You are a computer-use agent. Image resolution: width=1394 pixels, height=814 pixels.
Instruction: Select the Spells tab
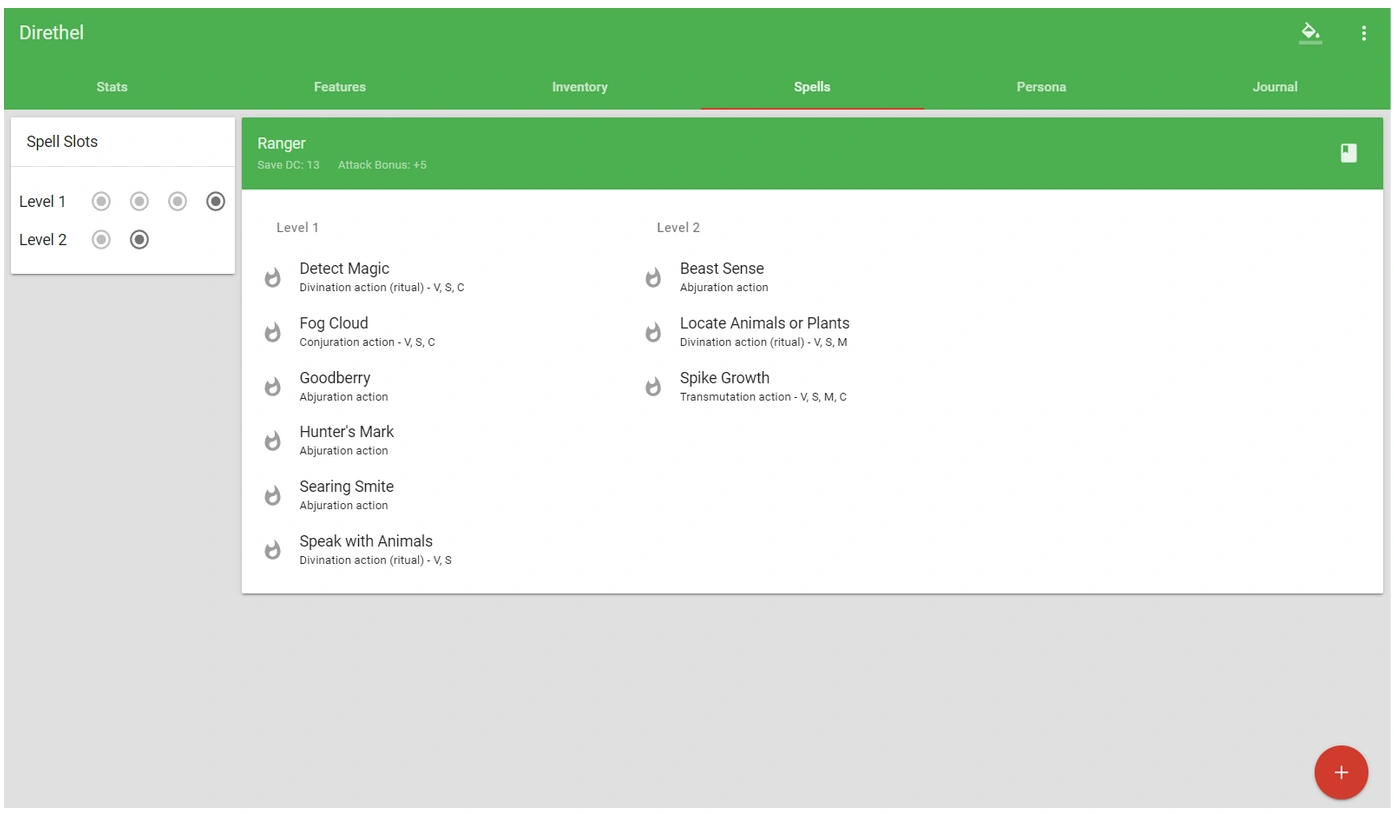[812, 87]
